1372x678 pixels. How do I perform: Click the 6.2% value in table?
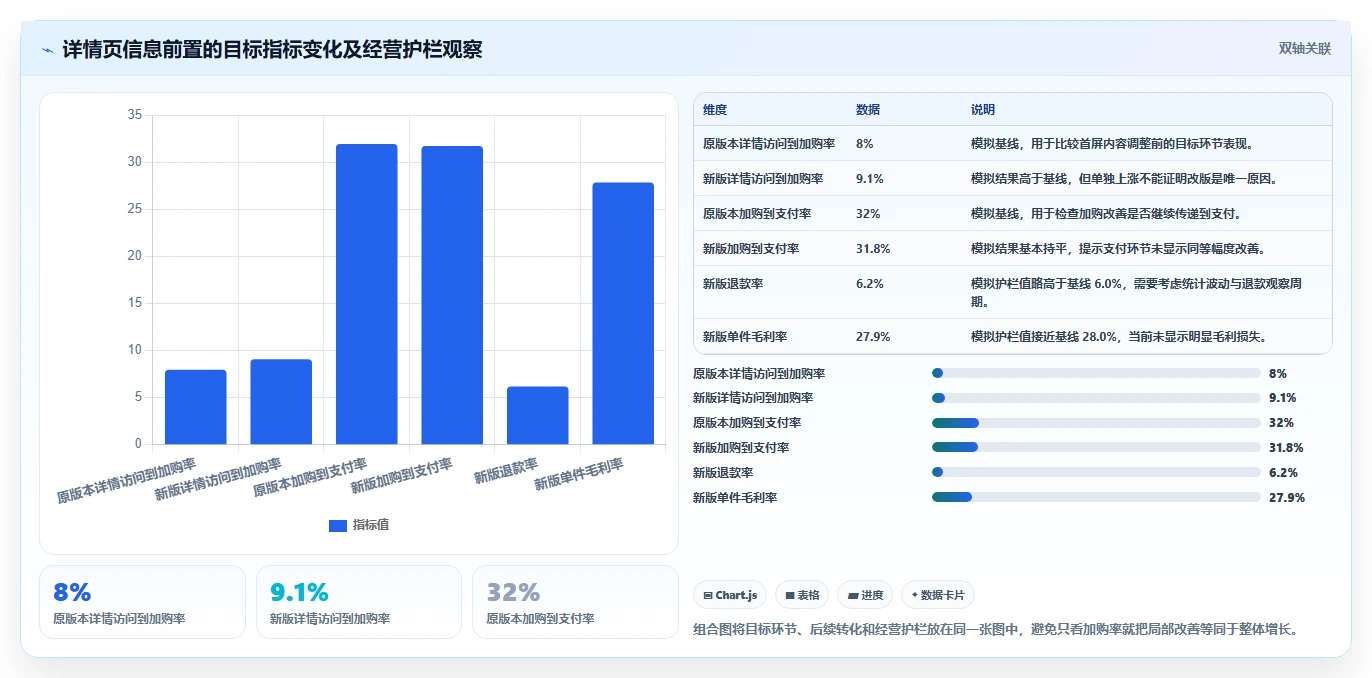[x=870, y=283]
